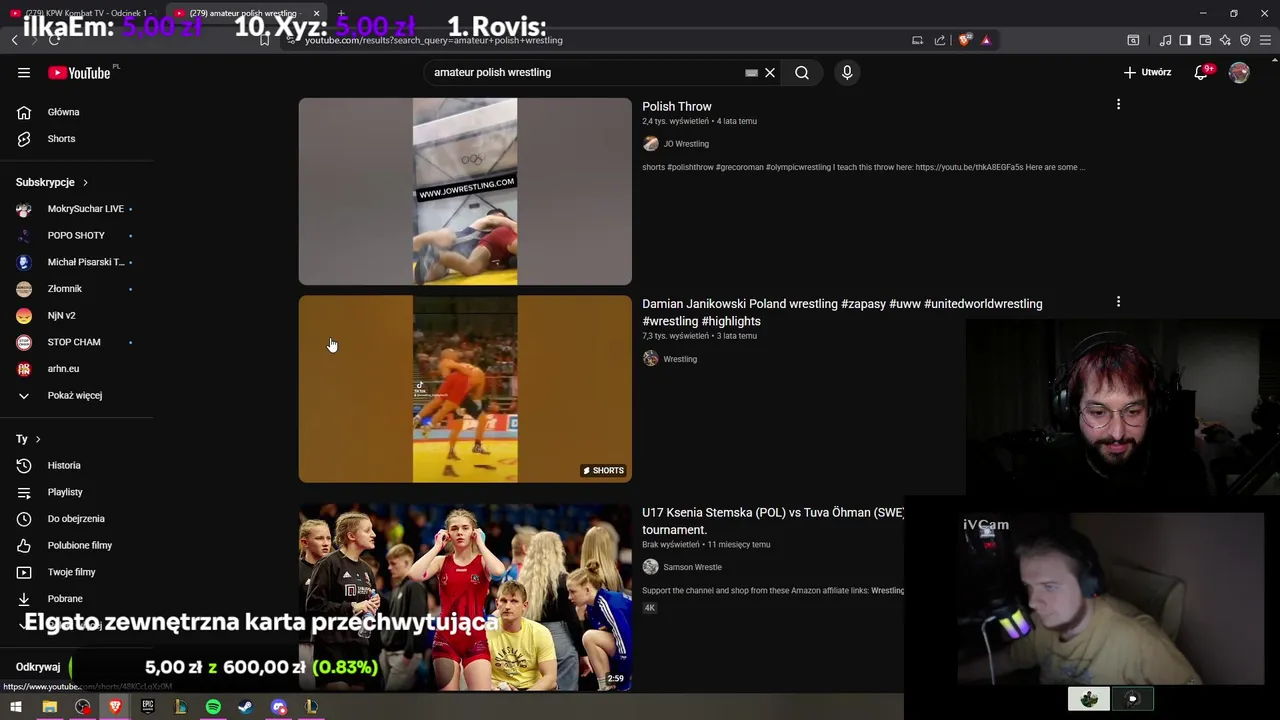Open the Brave Wallet icon
This screenshot has width=1280, height=720.
pos(1205,40)
